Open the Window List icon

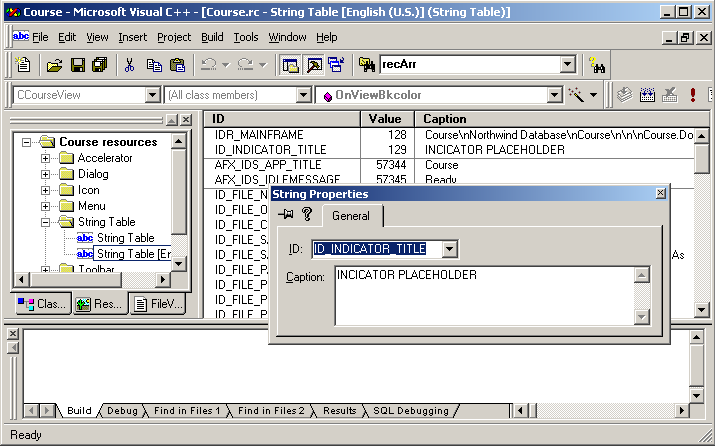[x=337, y=65]
